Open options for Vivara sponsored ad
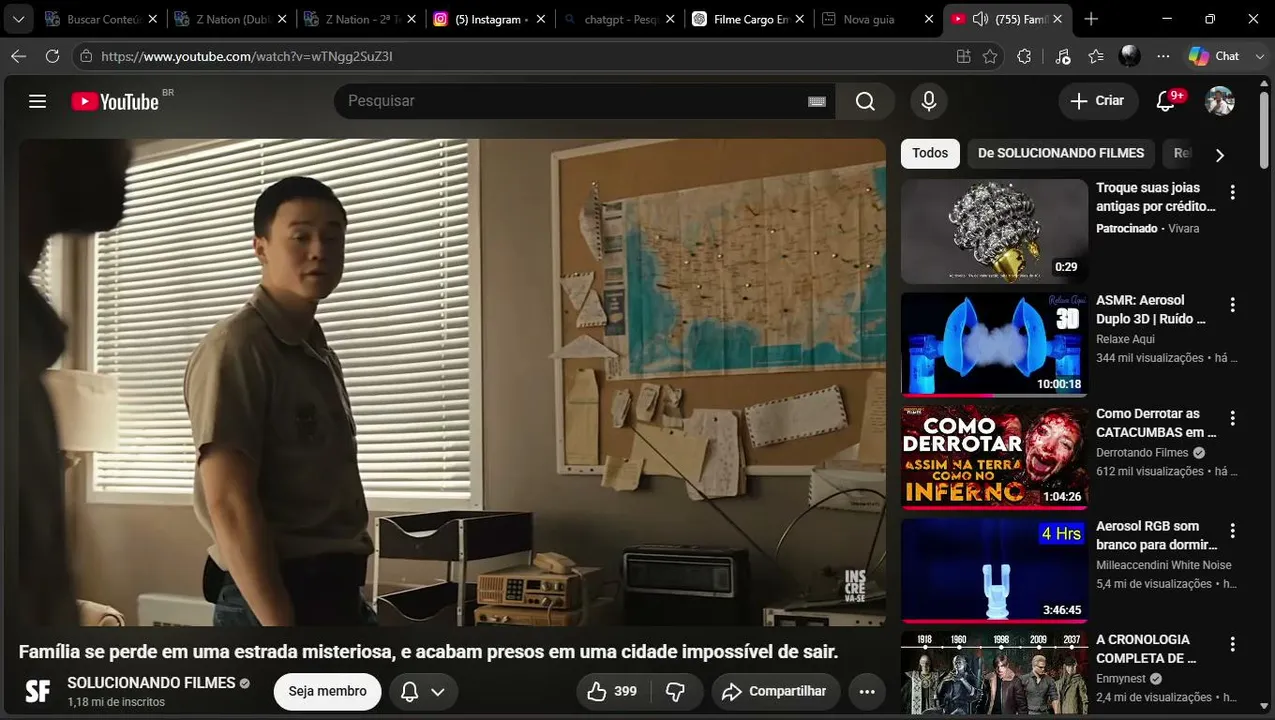Image resolution: width=1275 pixels, height=720 pixels. pyautogui.click(x=1233, y=192)
